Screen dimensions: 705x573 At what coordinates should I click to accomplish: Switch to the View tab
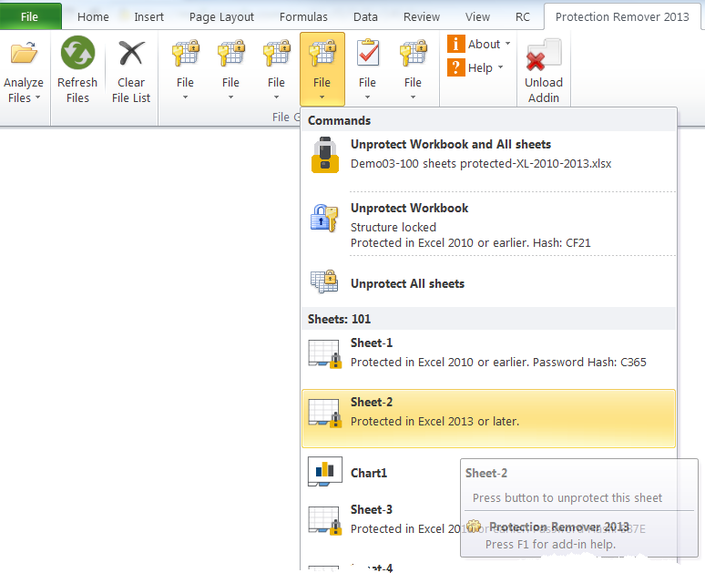pos(477,17)
